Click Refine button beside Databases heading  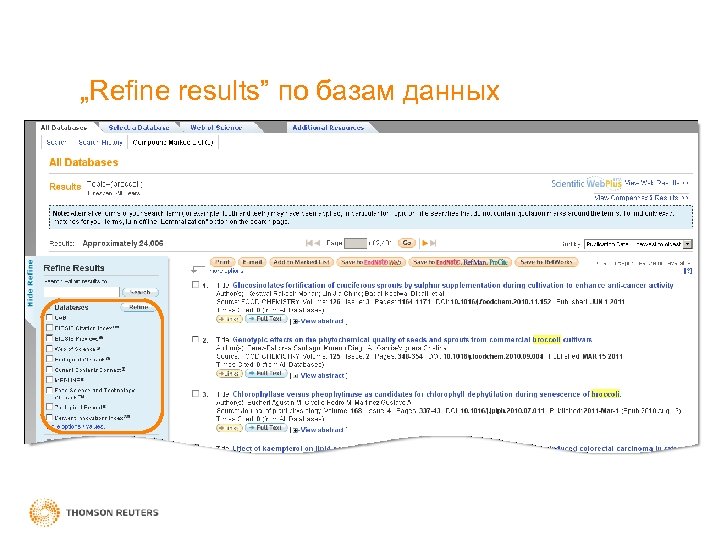[138, 307]
